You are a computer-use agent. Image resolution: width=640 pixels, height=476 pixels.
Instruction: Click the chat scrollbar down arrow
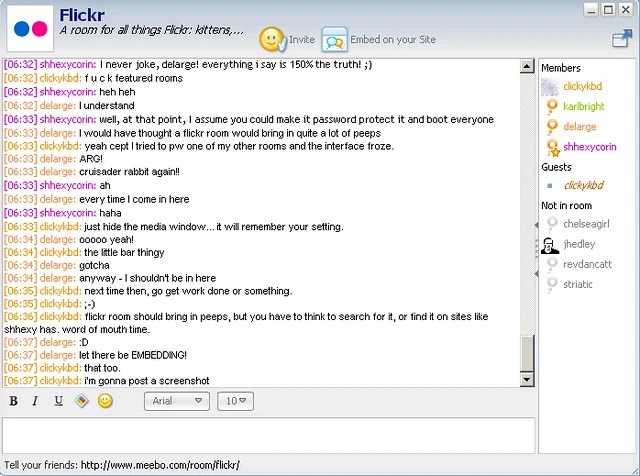[527, 380]
